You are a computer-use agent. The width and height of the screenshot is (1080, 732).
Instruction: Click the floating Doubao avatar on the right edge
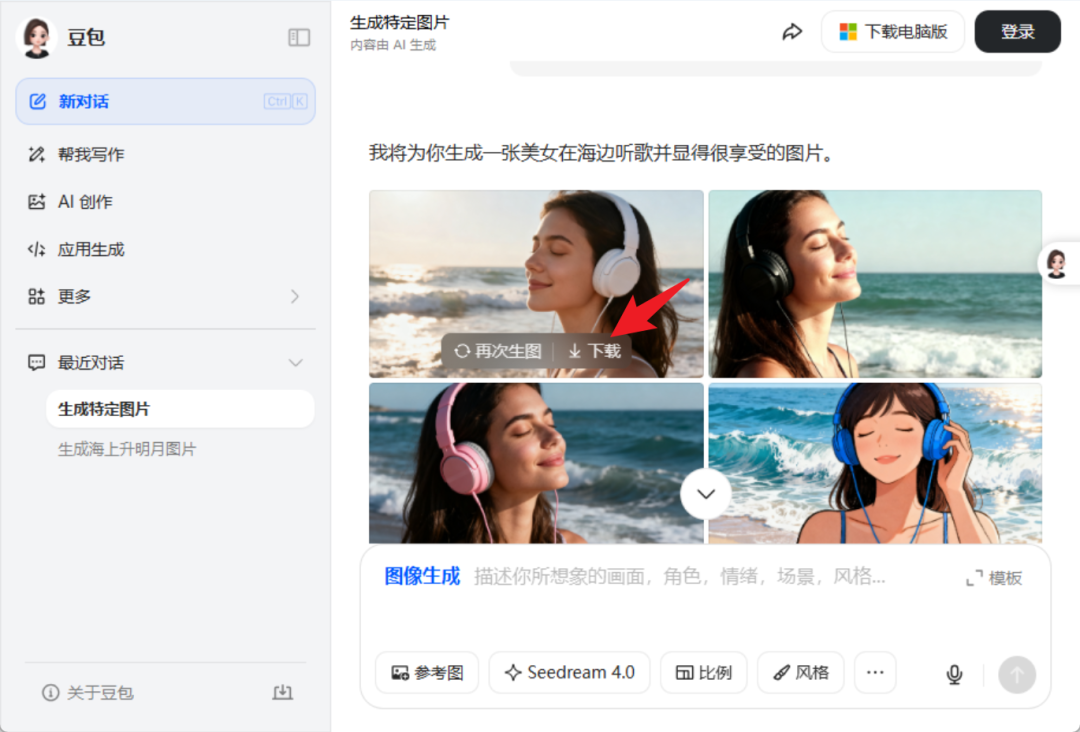coord(1057,264)
